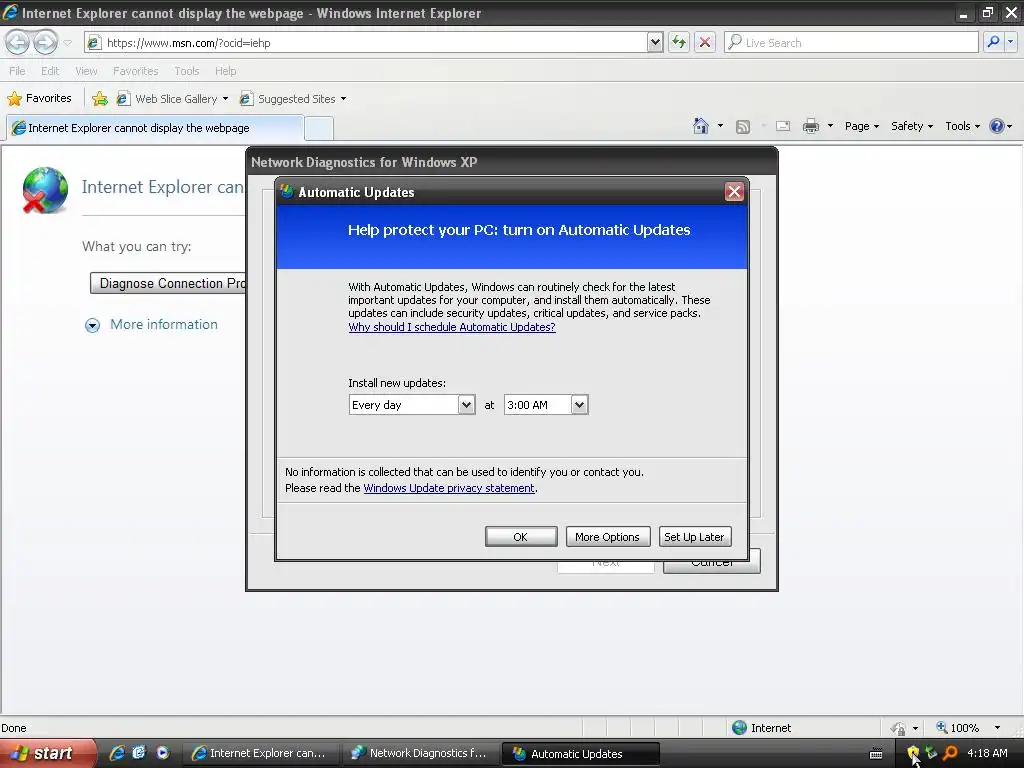Click the second Quick Launch 'e' icon
The image size is (1024, 768).
pos(139,753)
